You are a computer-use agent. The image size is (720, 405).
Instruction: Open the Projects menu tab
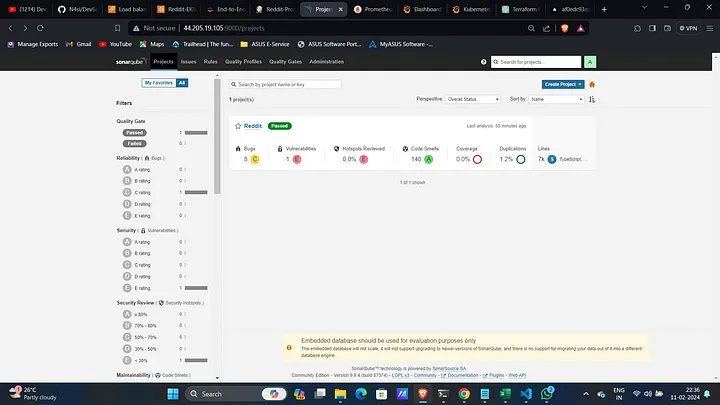163,62
